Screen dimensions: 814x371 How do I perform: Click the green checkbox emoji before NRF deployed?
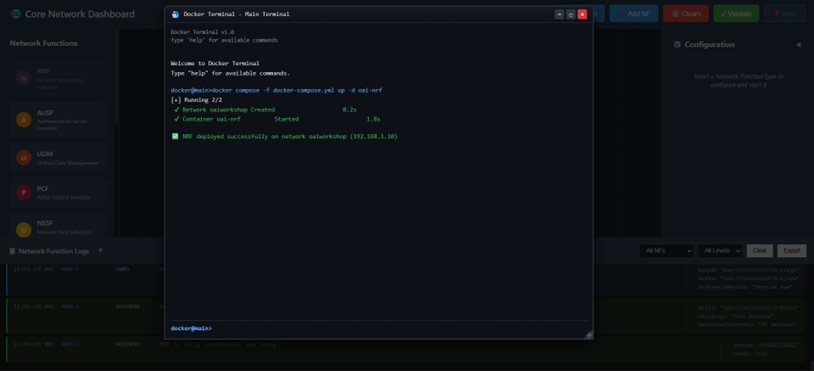pos(175,136)
